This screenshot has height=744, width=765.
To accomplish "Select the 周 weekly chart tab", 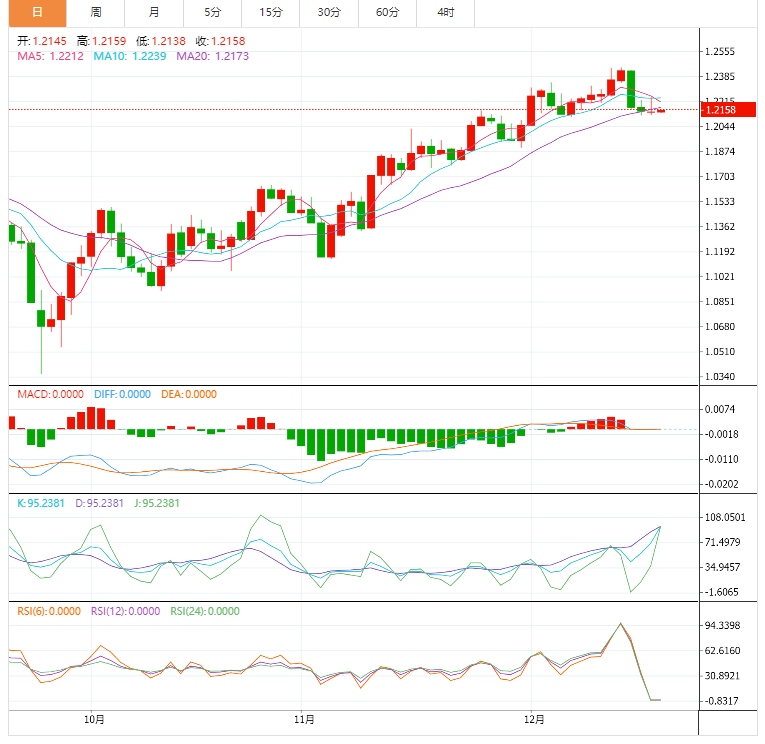I will (x=95, y=12).
